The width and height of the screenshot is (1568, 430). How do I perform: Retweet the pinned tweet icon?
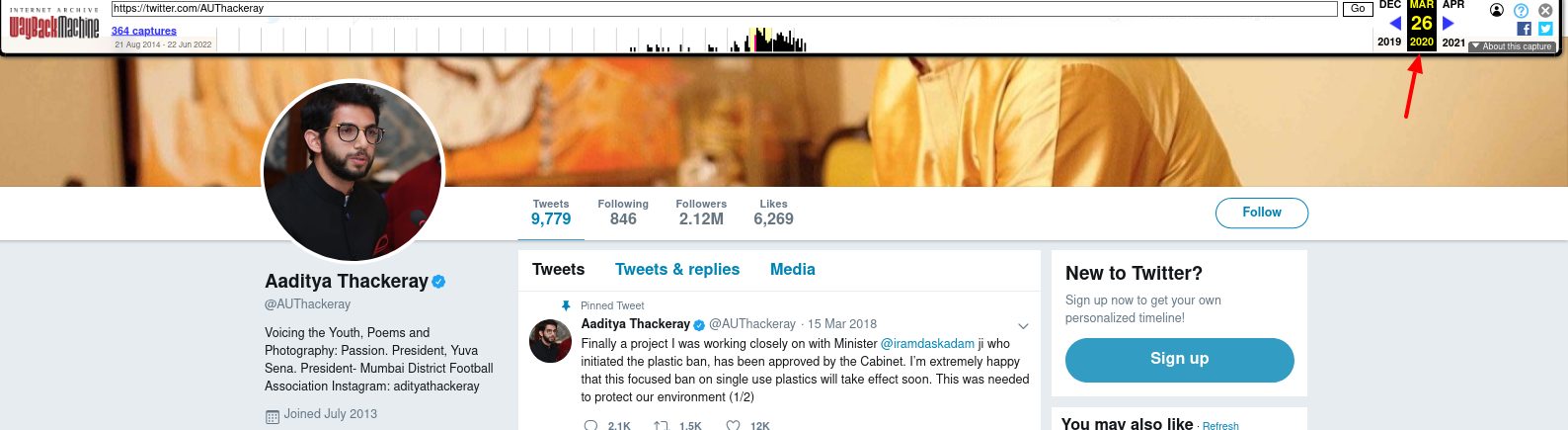click(x=661, y=425)
